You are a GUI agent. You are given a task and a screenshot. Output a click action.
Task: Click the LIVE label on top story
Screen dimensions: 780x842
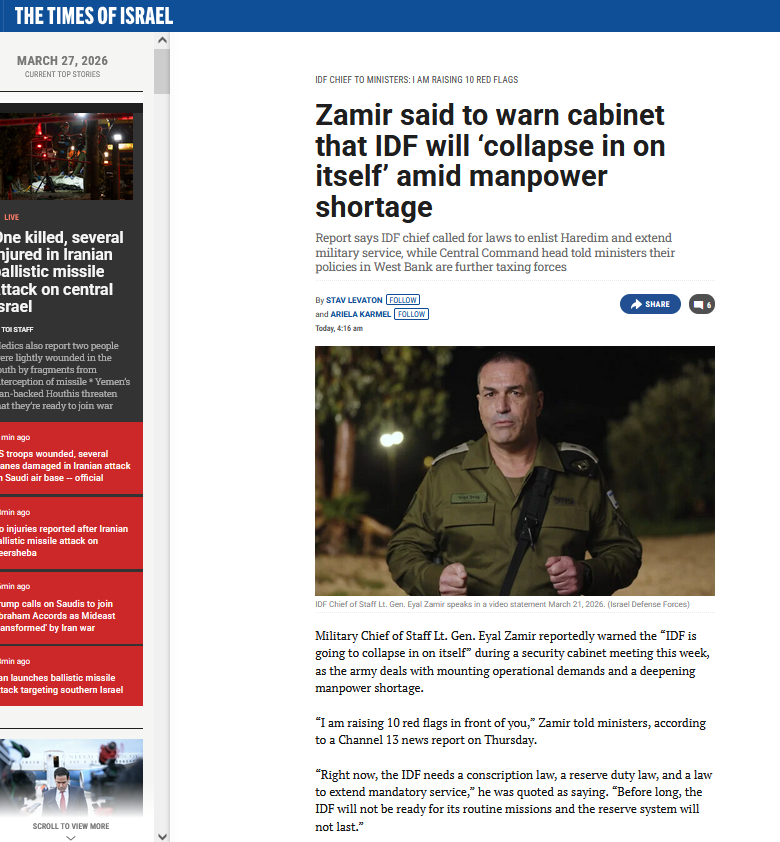click(11, 217)
